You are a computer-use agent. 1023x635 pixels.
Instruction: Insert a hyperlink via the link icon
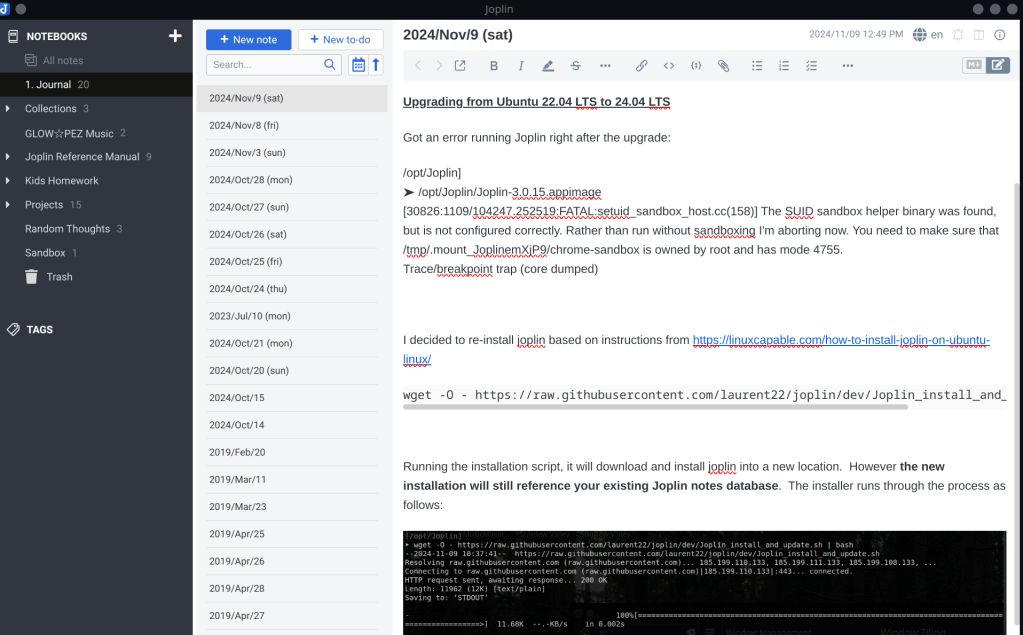(x=642, y=66)
